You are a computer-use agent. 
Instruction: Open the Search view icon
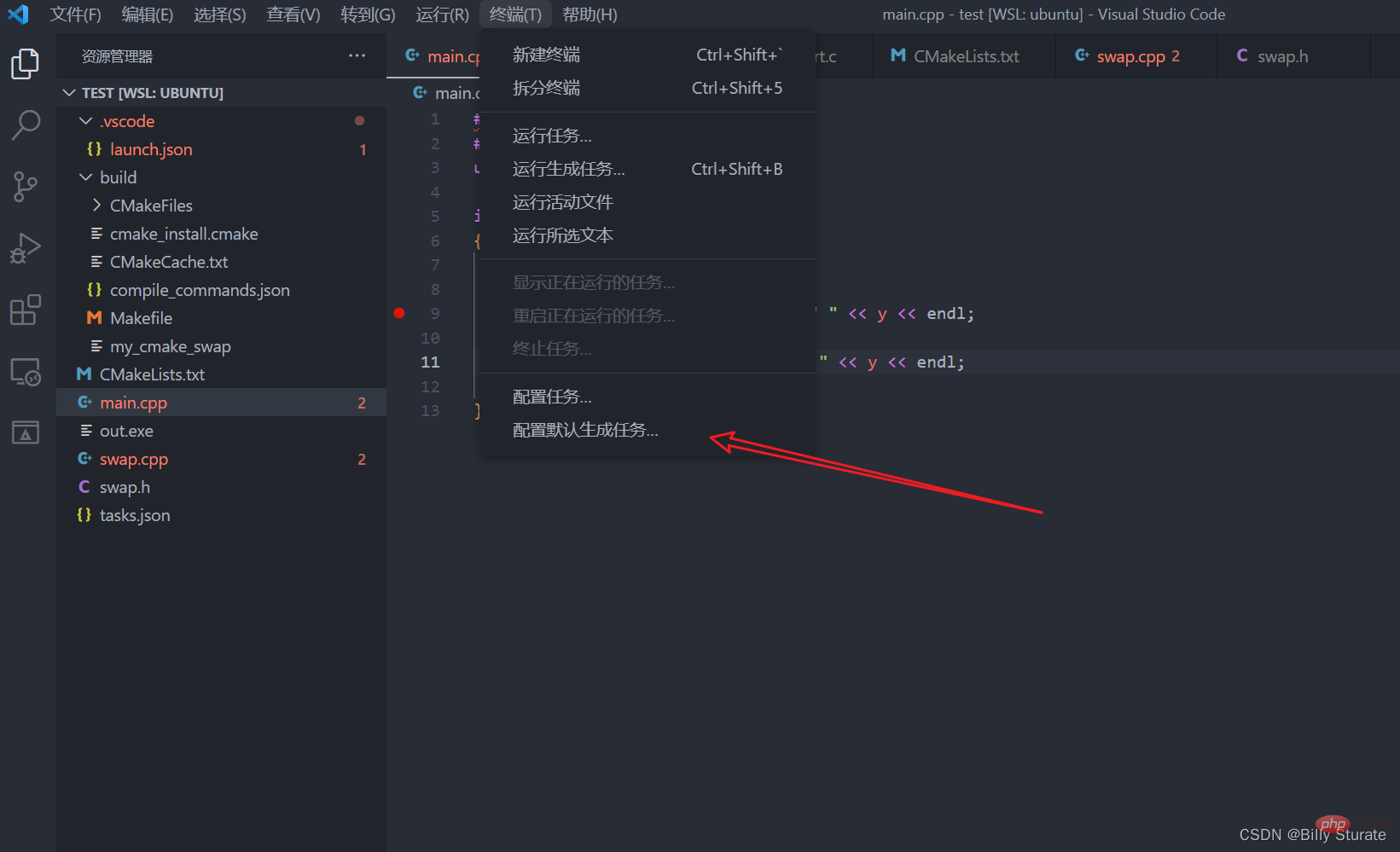point(26,125)
